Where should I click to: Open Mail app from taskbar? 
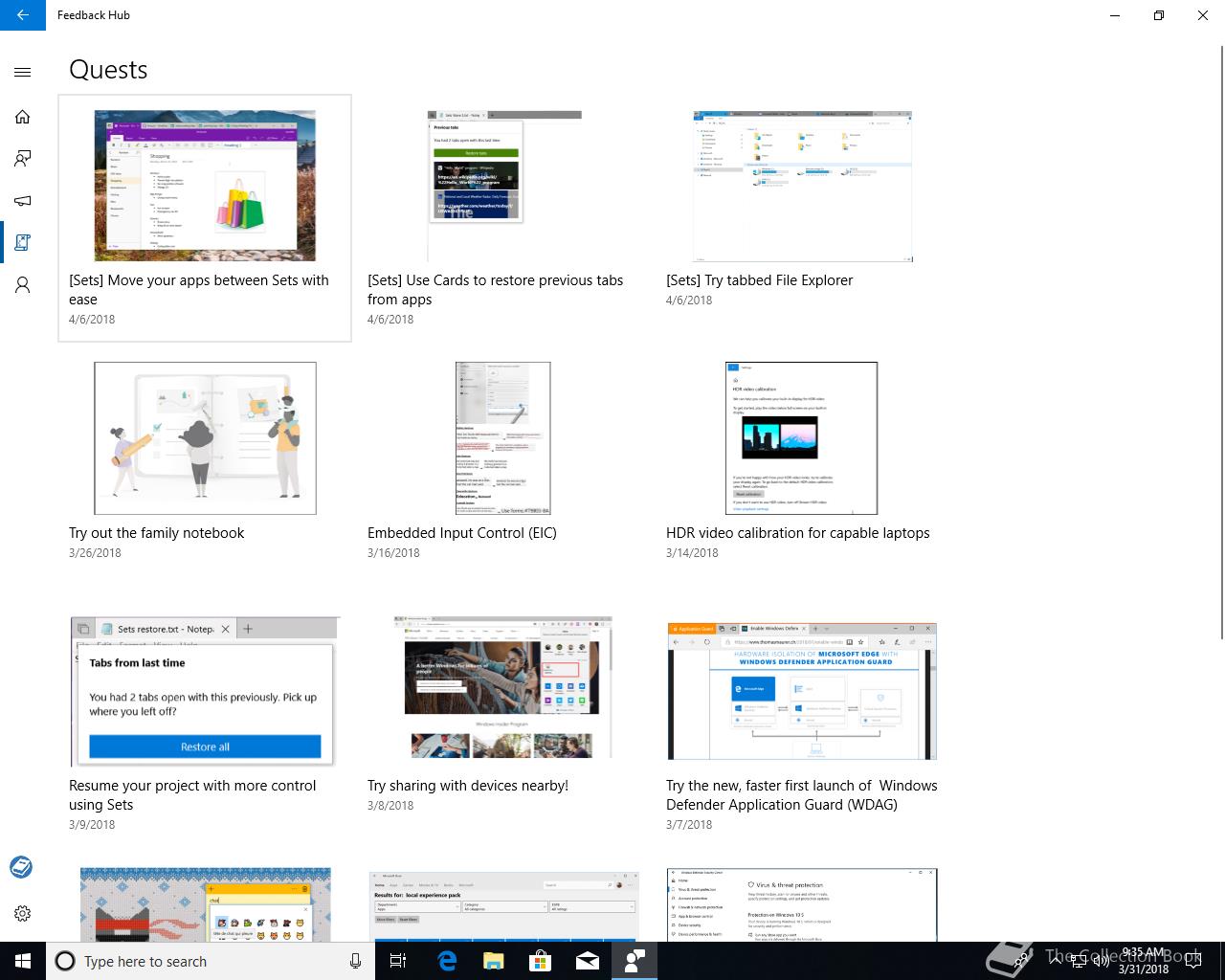tap(587, 961)
